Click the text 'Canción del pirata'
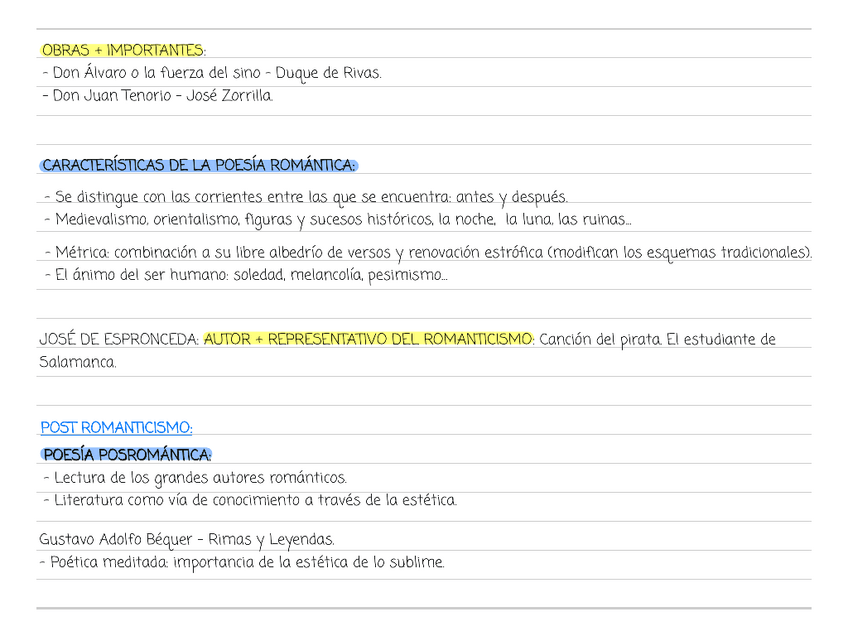The image size is (848, 636). coord(600,340)
